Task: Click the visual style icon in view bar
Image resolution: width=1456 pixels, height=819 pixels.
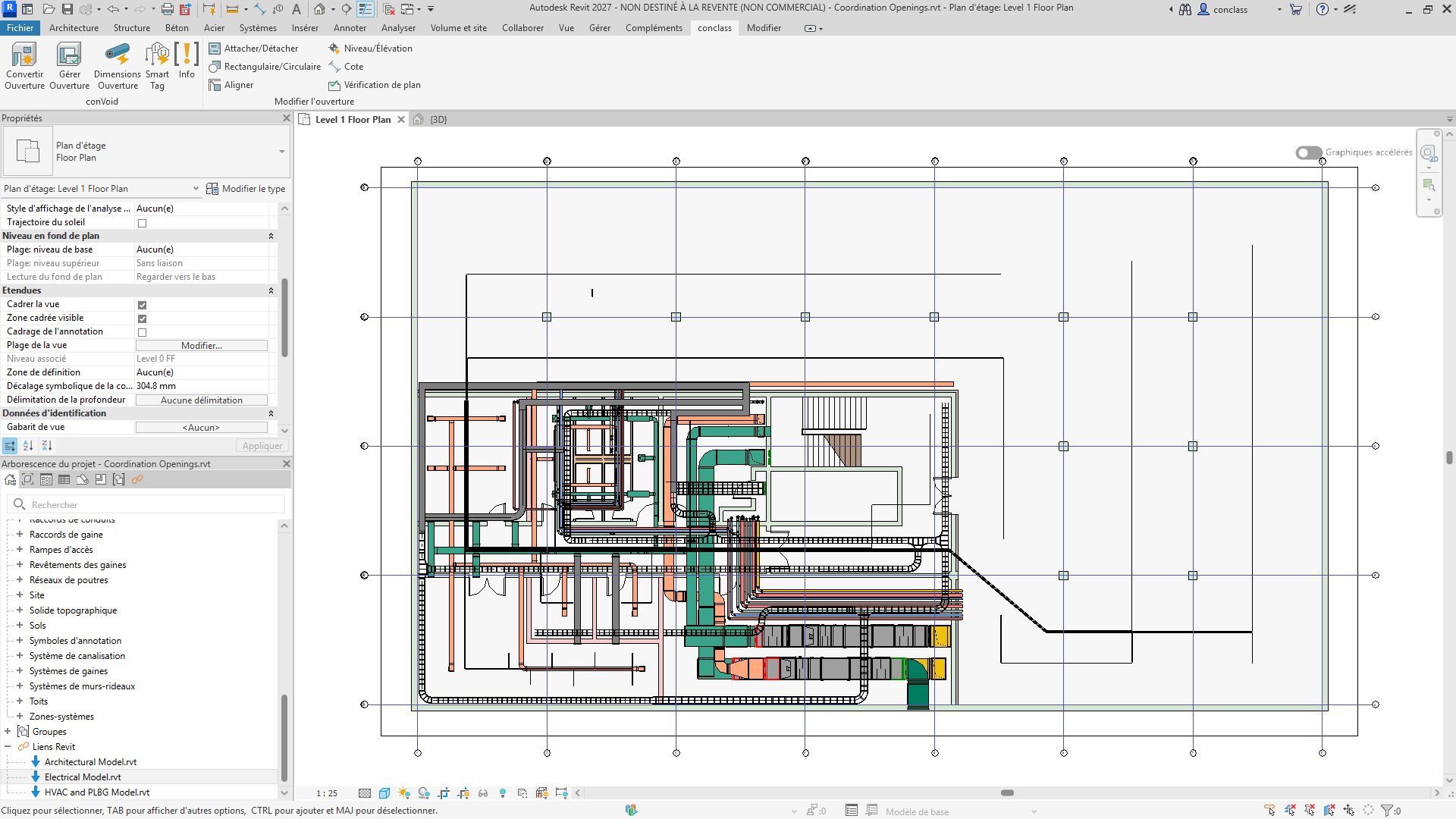Action: (384, 793)
